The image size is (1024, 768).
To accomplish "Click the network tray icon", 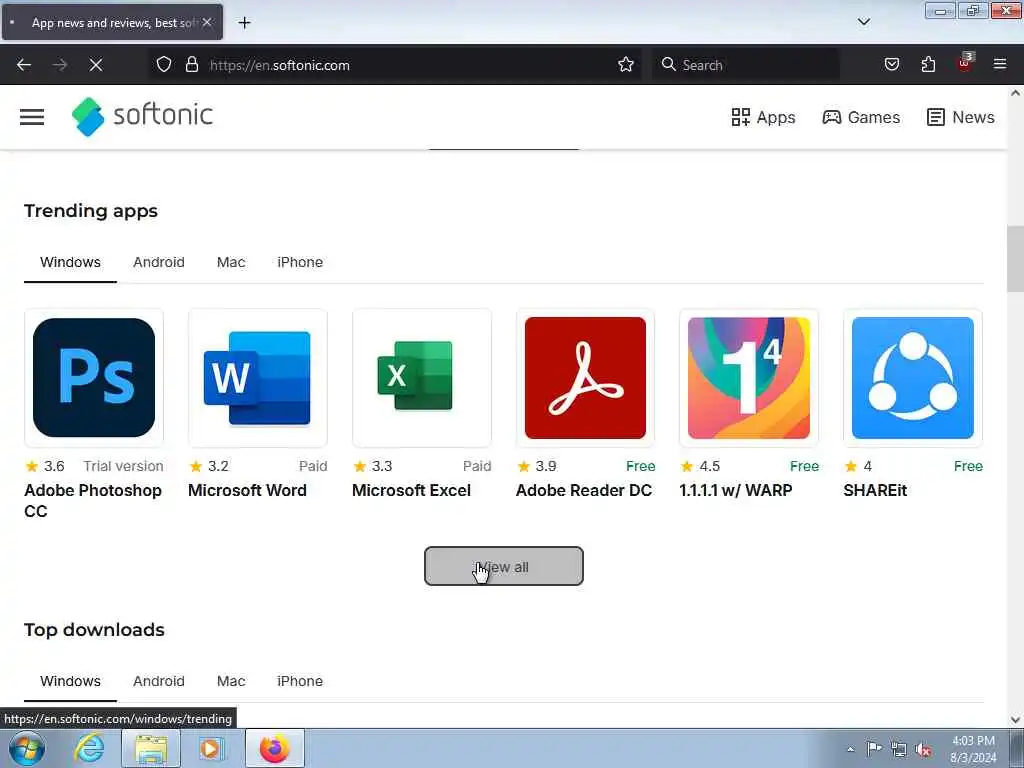I will 899,749.
